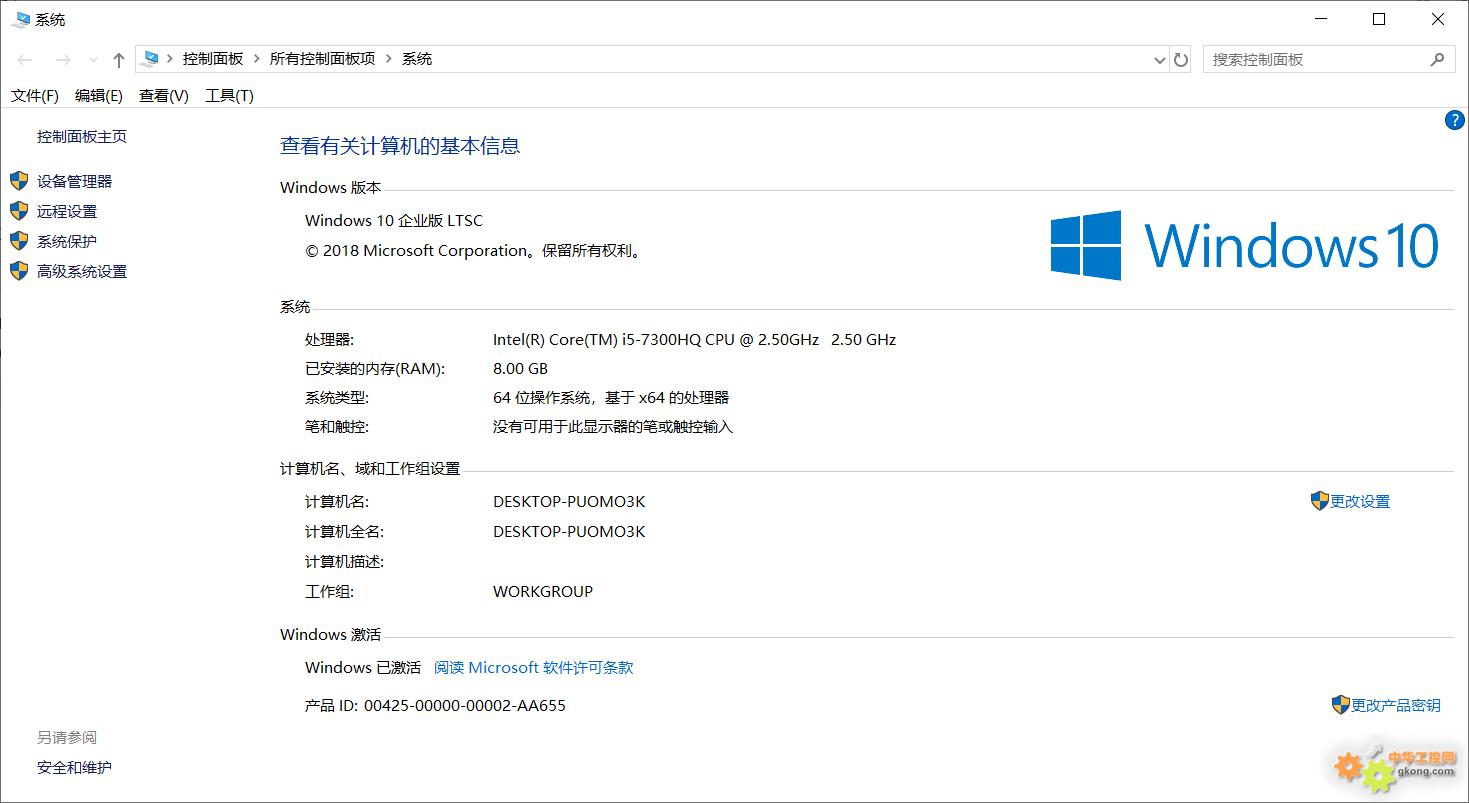
Task: Go back using the Back arrow
Action: click(25, 60)
